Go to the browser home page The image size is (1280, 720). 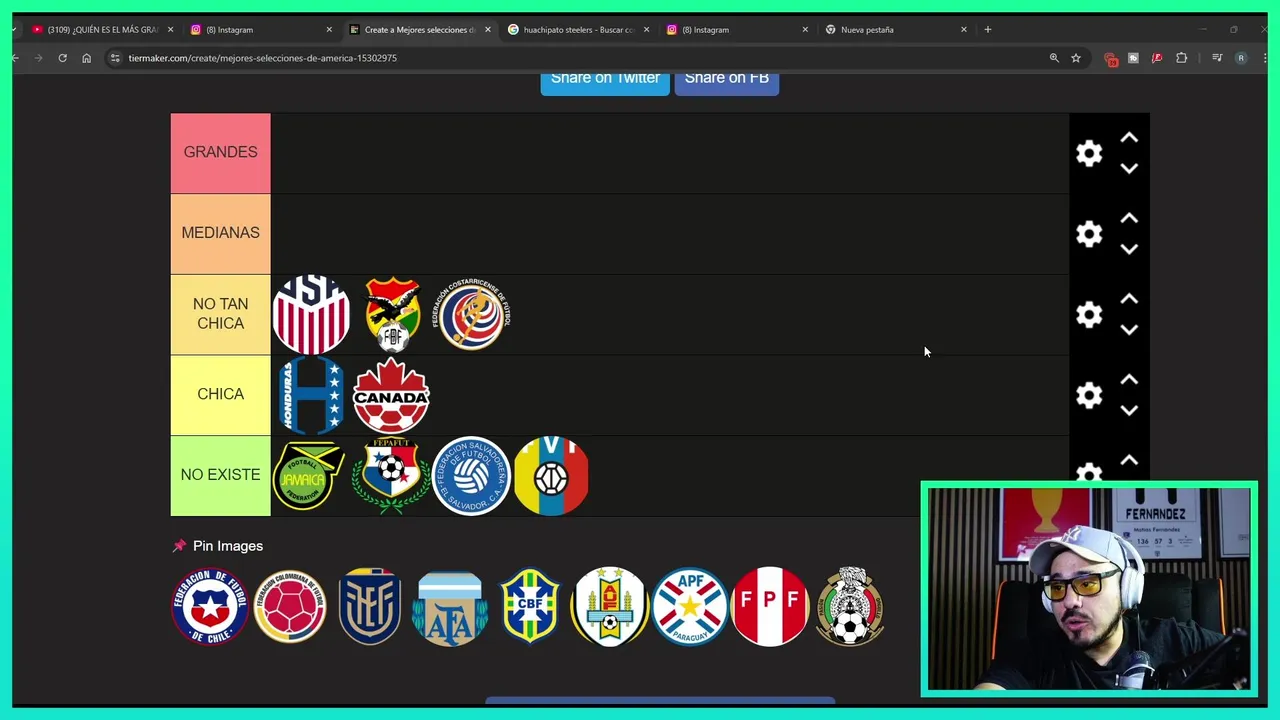(x=86, y=58)
